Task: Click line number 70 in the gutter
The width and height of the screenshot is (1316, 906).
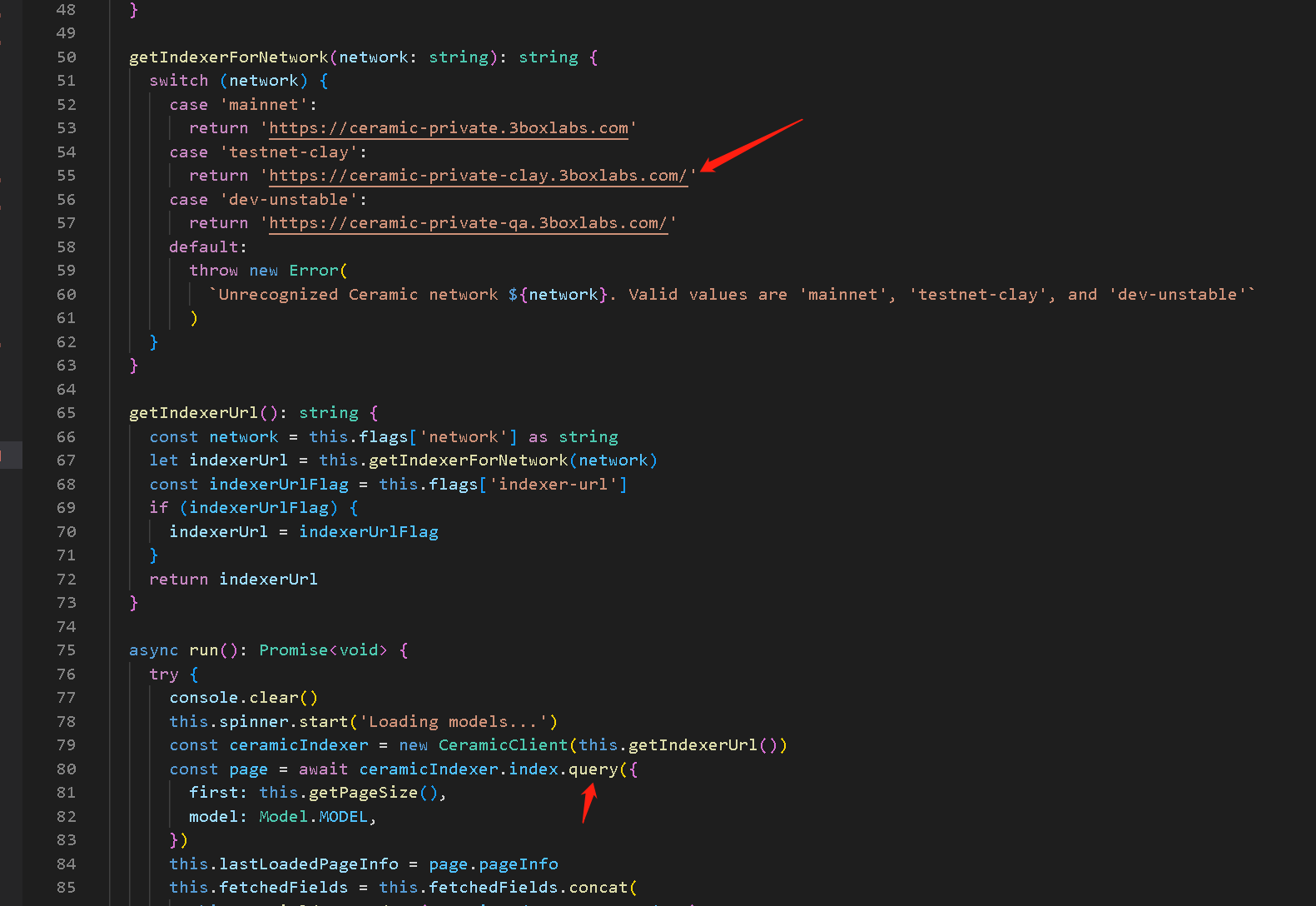Action: [66, 532]
